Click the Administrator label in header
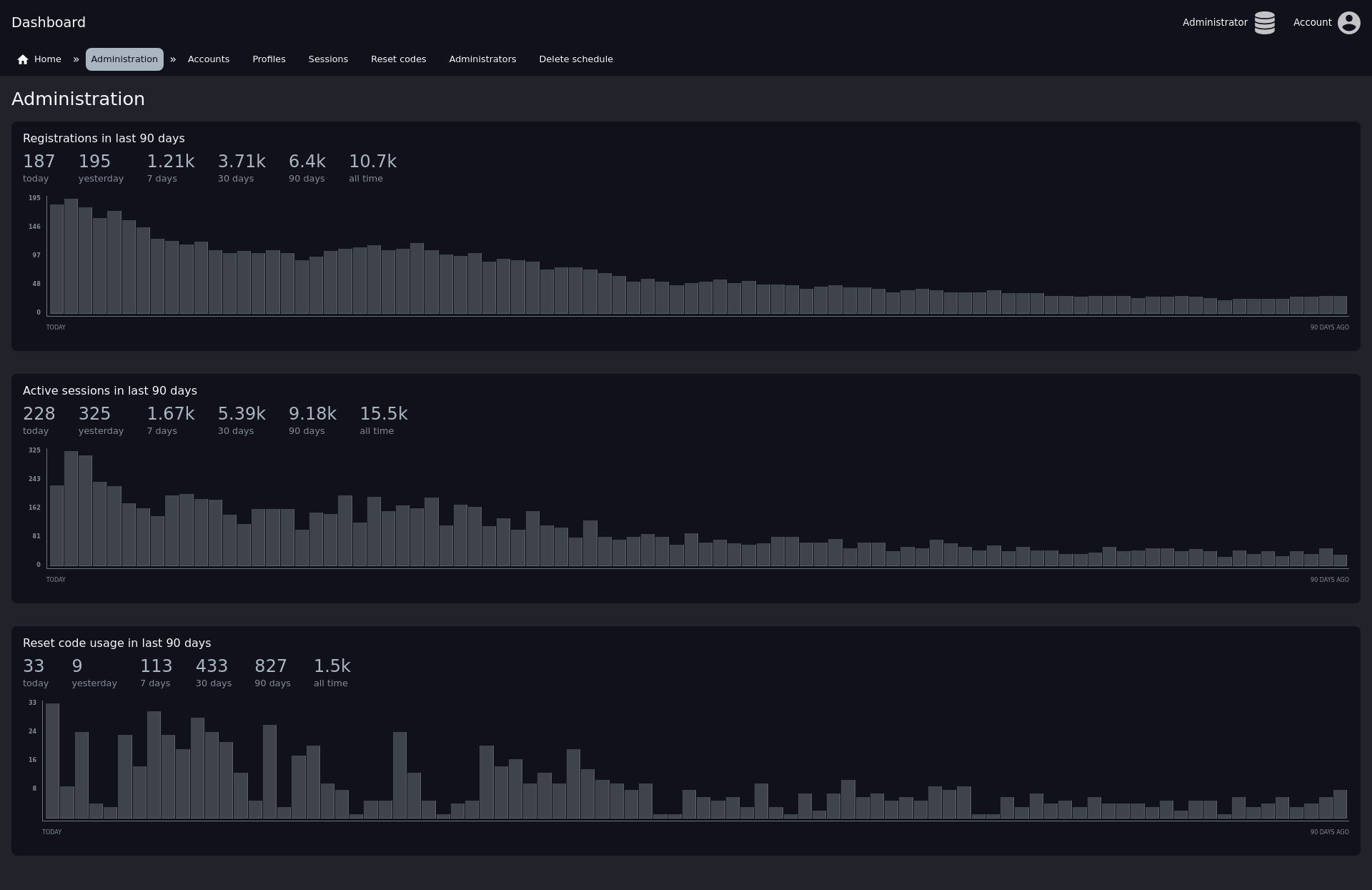The width and height of the screenshot is (1372, 890). 1214,22
